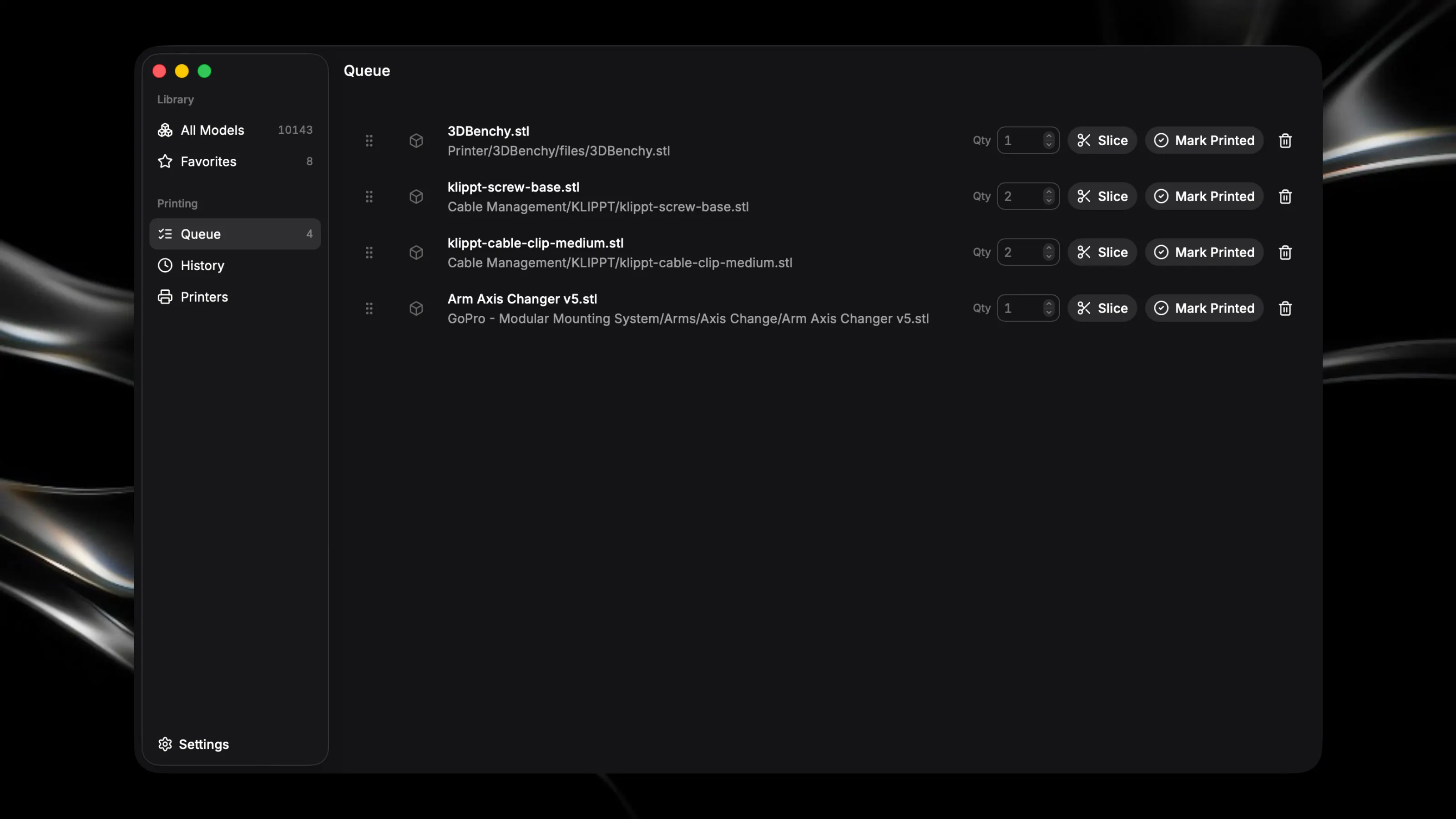Increase quantity for Arm Axis Changer v5.stl
The image size is (1456, 819).
coord(1049,303)
